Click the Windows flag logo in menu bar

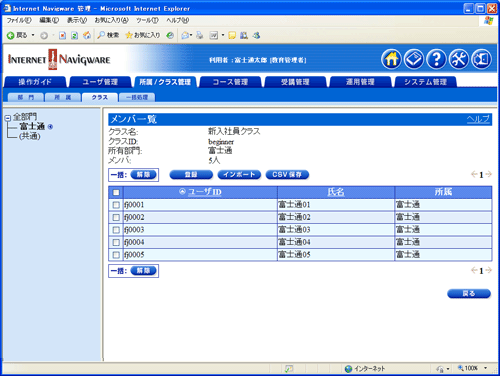pyautogui.click(x=489, y=21)
